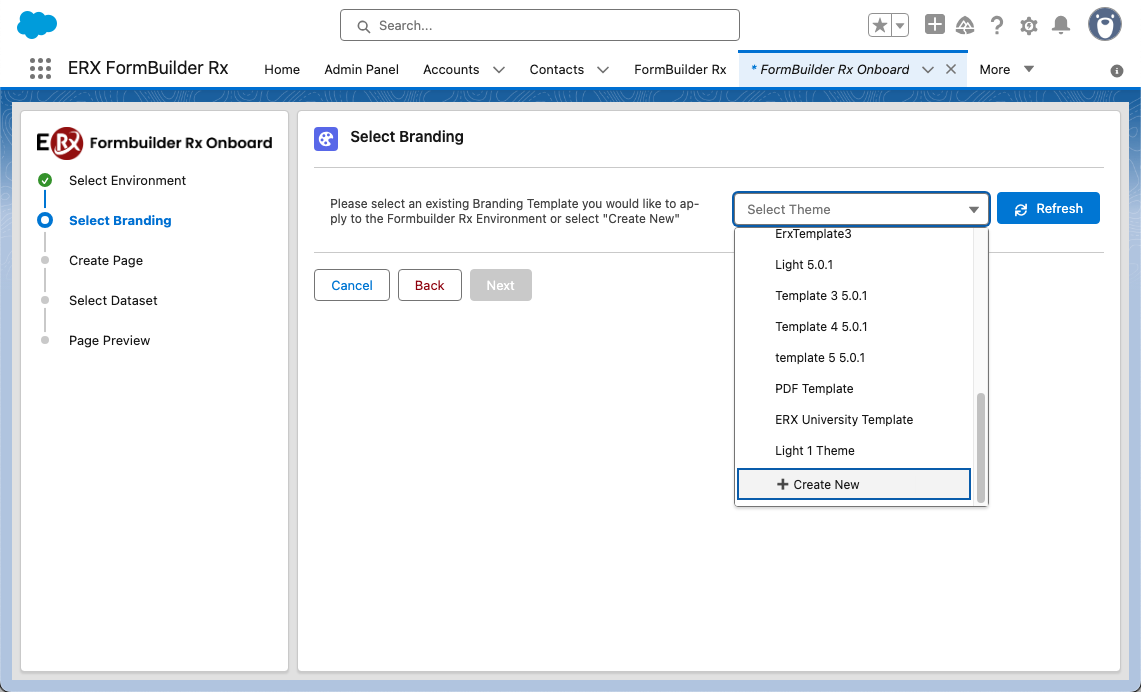
Task: Click the Salesforce search box
Action: coord(540,25)
